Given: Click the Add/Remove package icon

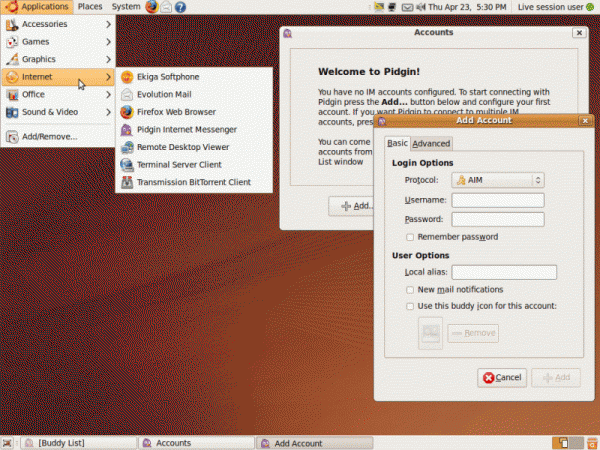Looking at the screenshot, I should click(x=12, y=137).
